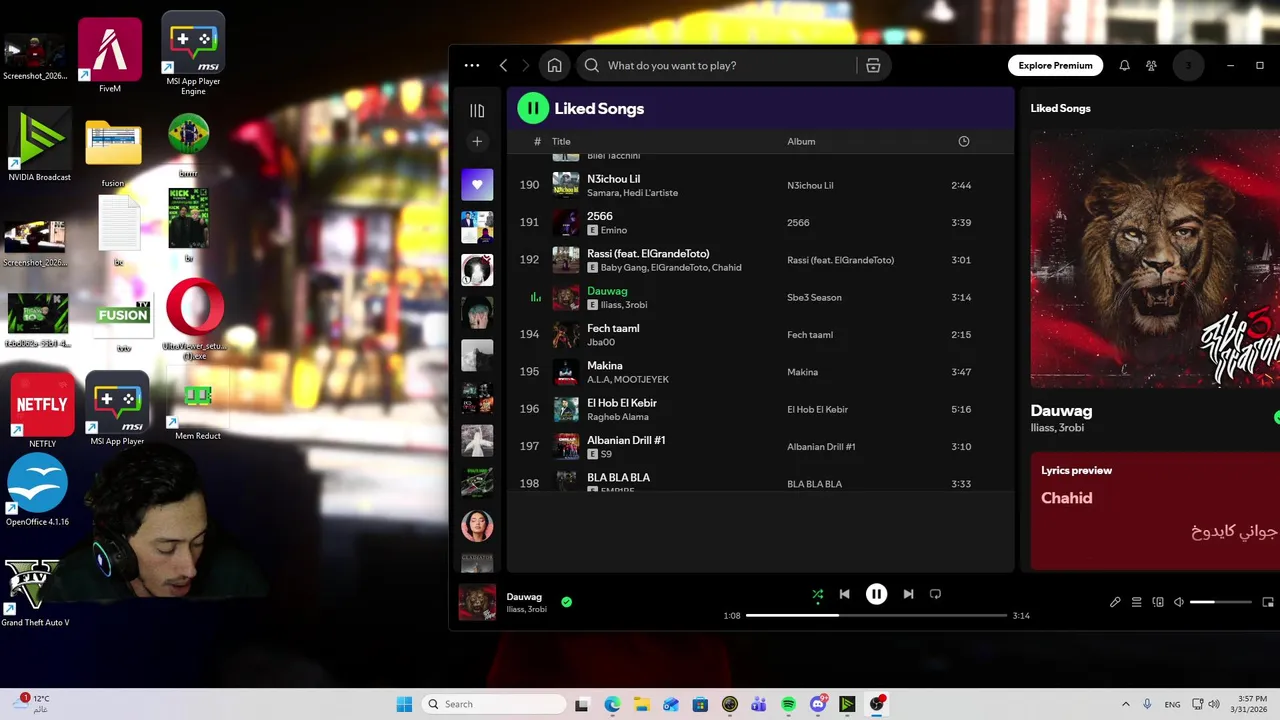The image size is (1280, 720).
Task: Open FiveM desktop shortcut
Action: pos(110,56)
